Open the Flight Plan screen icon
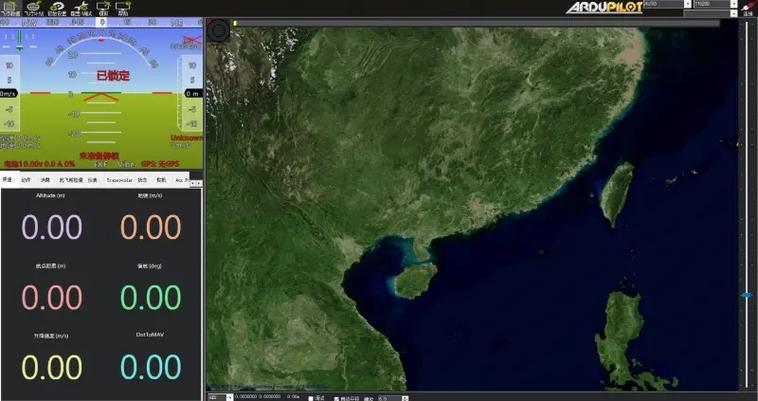758x401 pixels. tap(35, 8)
